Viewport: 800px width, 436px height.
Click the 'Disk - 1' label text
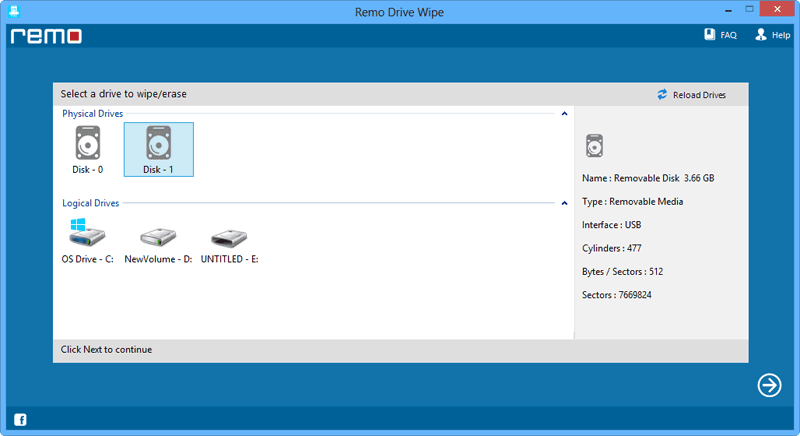pos(158,169)
